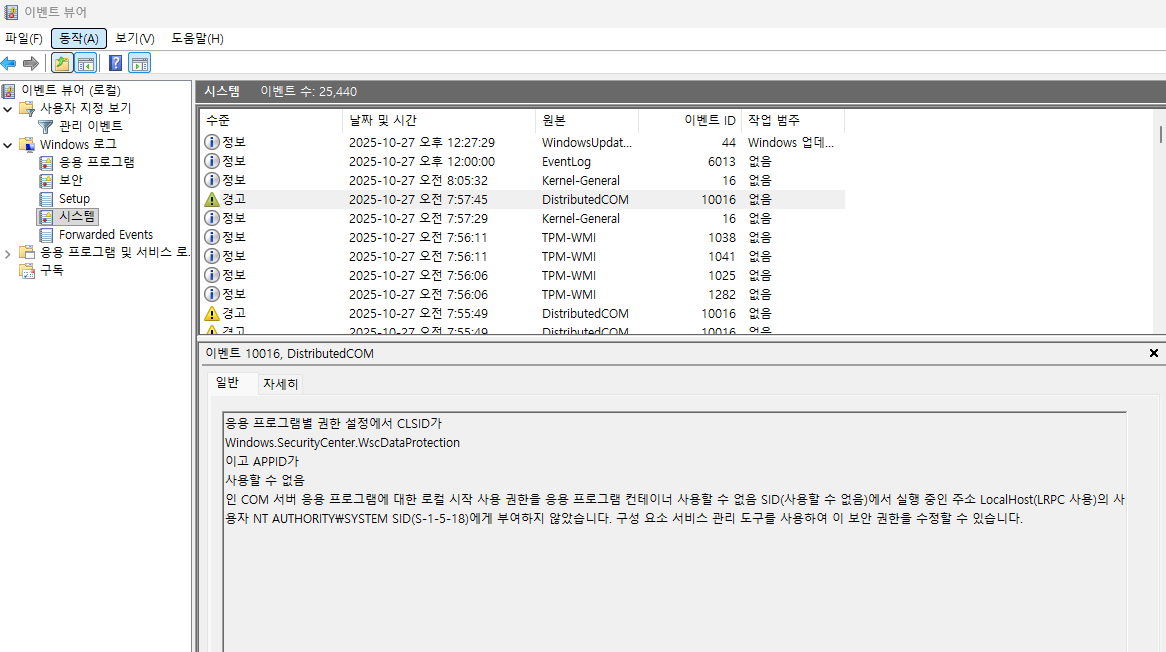Sort by 수준 column header
Viewport: 1166px width, 652px height.
click(271, 120)
